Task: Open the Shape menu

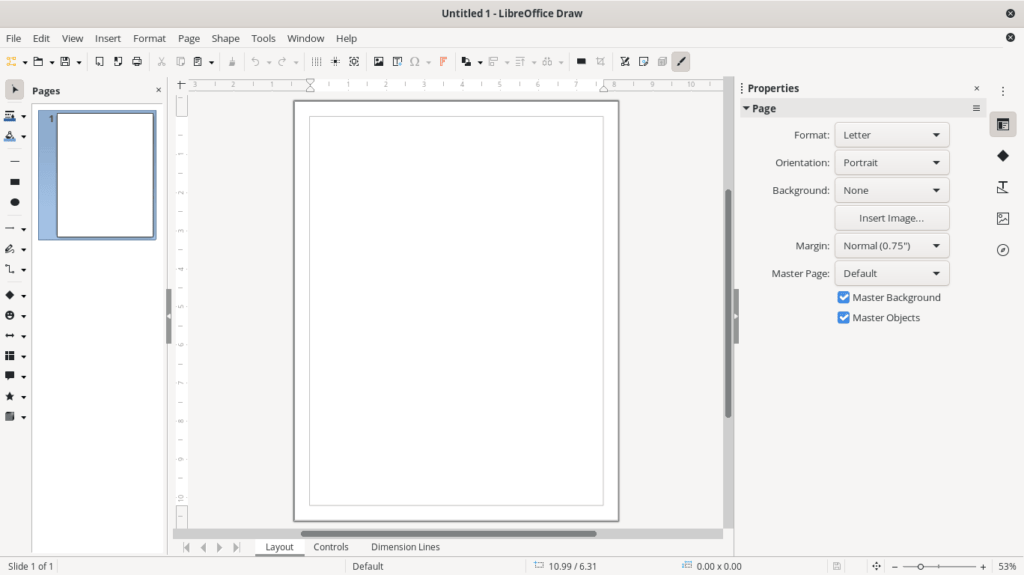Action: tap(225, 38)
